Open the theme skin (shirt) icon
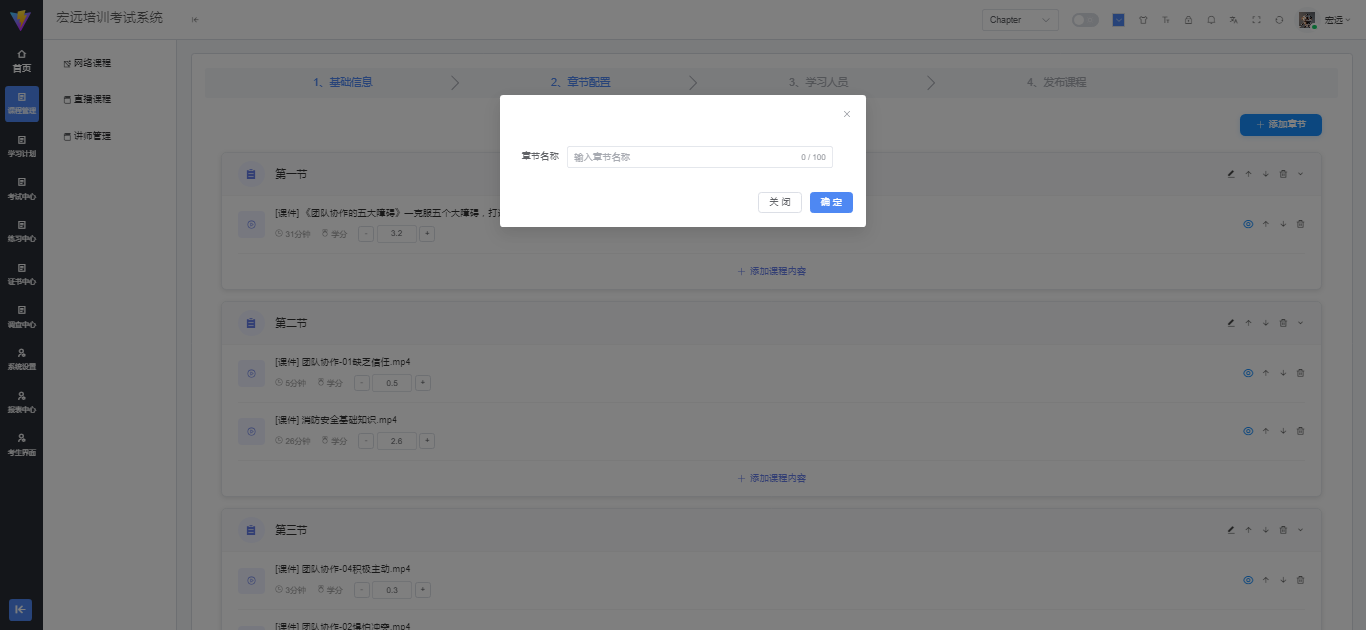 tap(1143, 20)
